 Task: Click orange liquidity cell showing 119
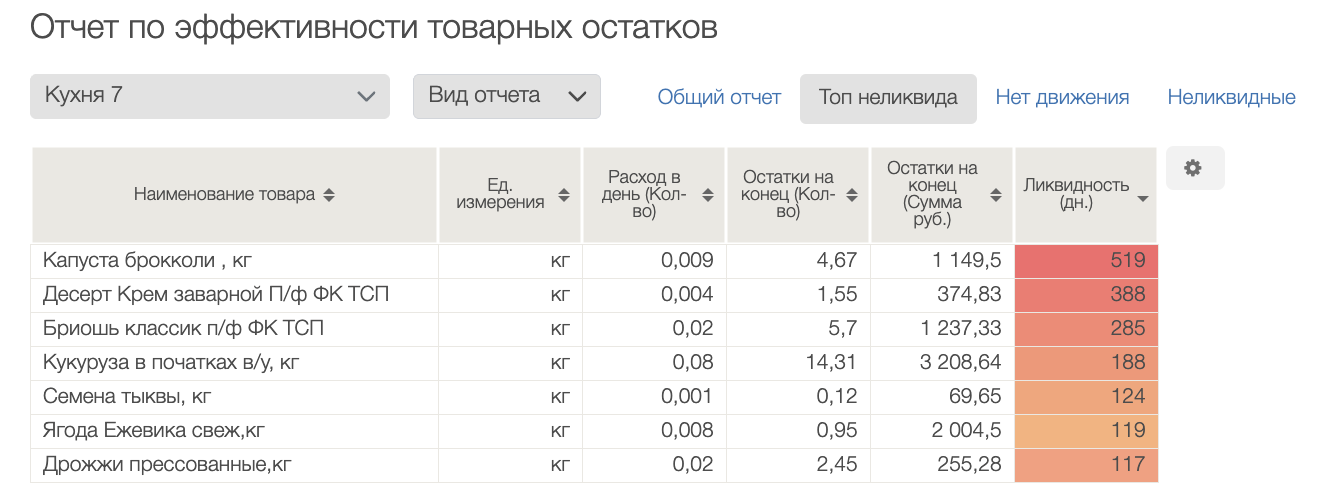point(1086,431)
